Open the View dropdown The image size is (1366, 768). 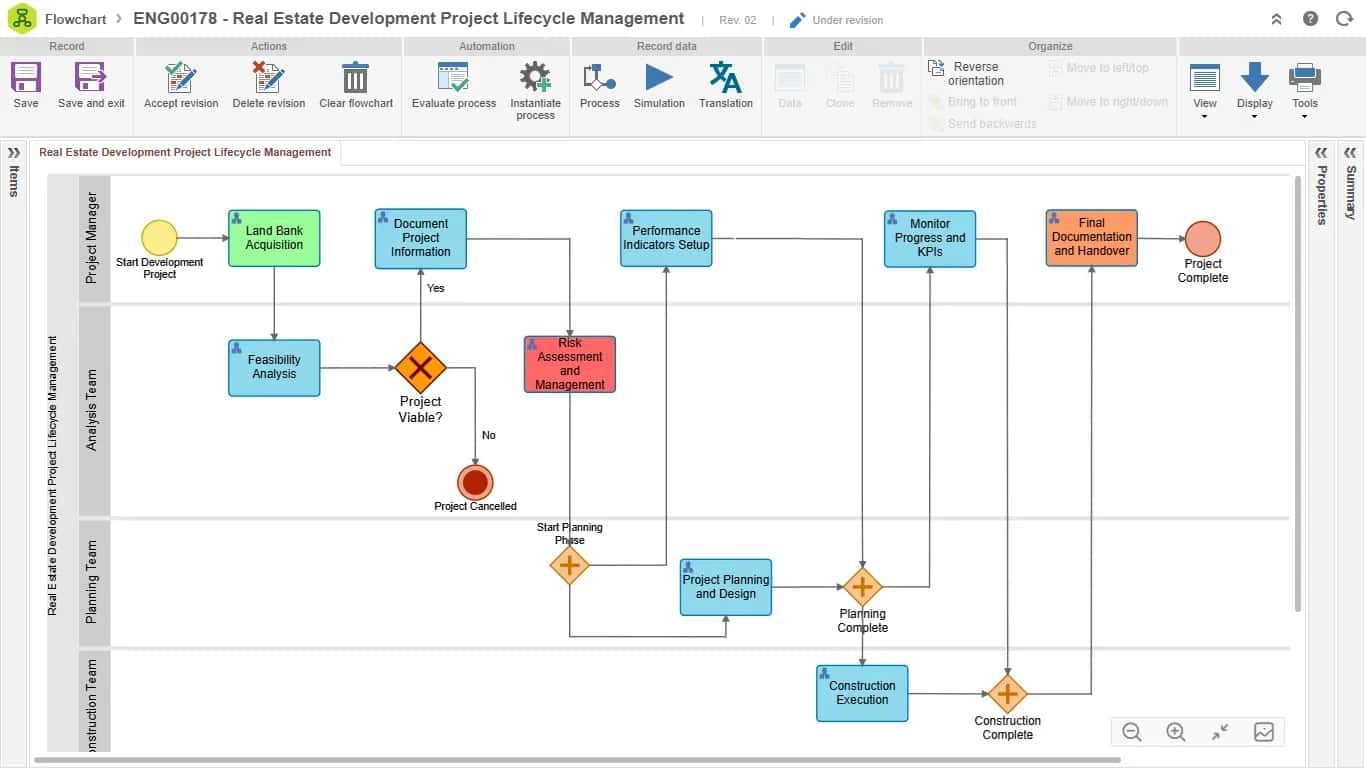point(1205,90)
